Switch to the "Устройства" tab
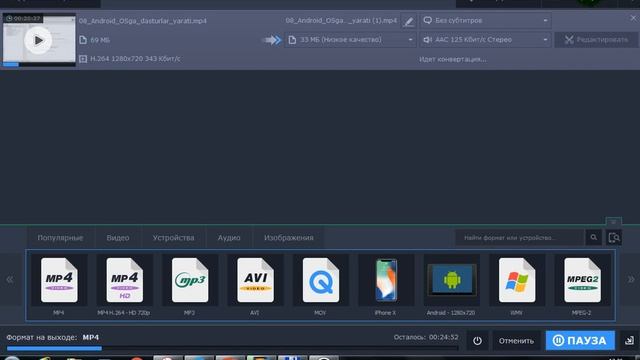The image size is (640, 360). coord(173,238)
